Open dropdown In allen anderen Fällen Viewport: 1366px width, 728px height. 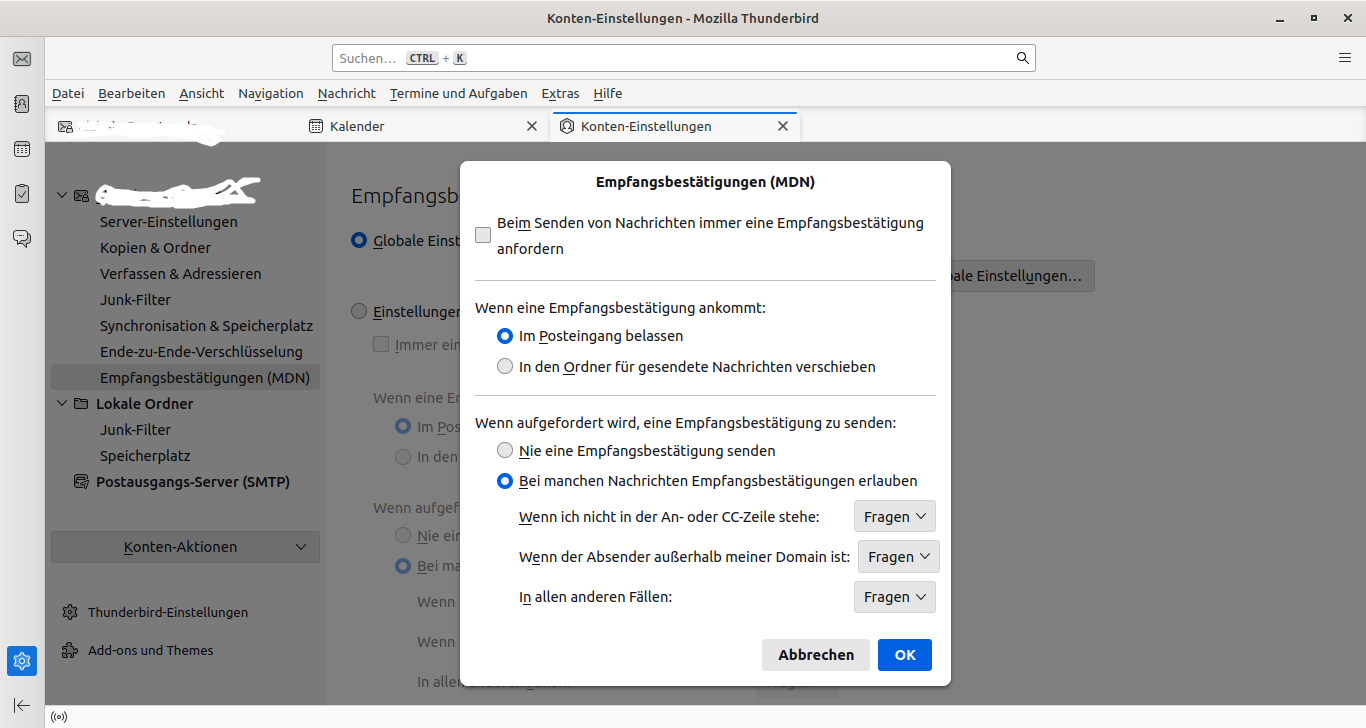(x=895, y=597)
